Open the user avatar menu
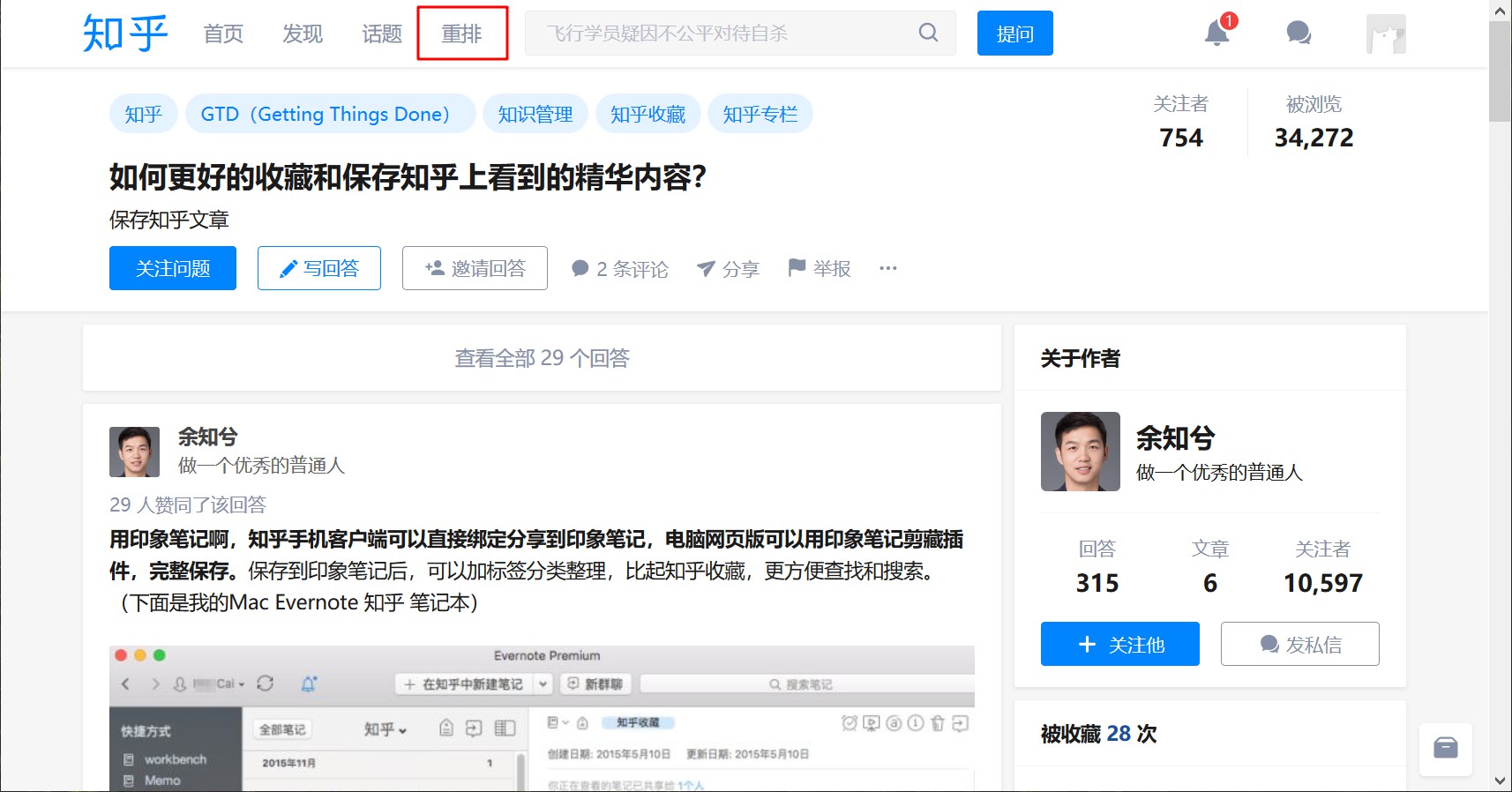This screenshot has width=1512, height=792. click(1386, 34)
